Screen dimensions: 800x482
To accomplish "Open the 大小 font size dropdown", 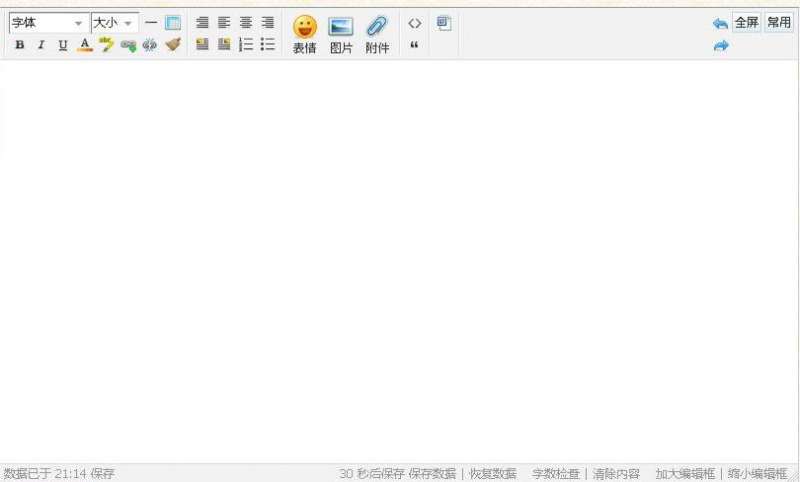I will [113, 22].
